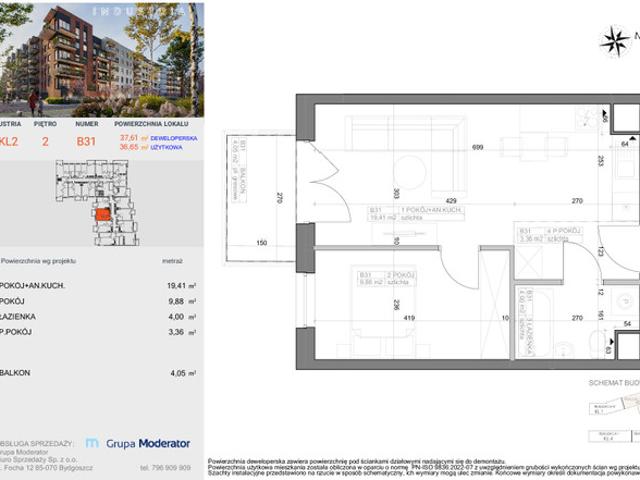Screen dimensions: 640x480
Task: Click the BALKON area on the plan
Action: point(261,198)
